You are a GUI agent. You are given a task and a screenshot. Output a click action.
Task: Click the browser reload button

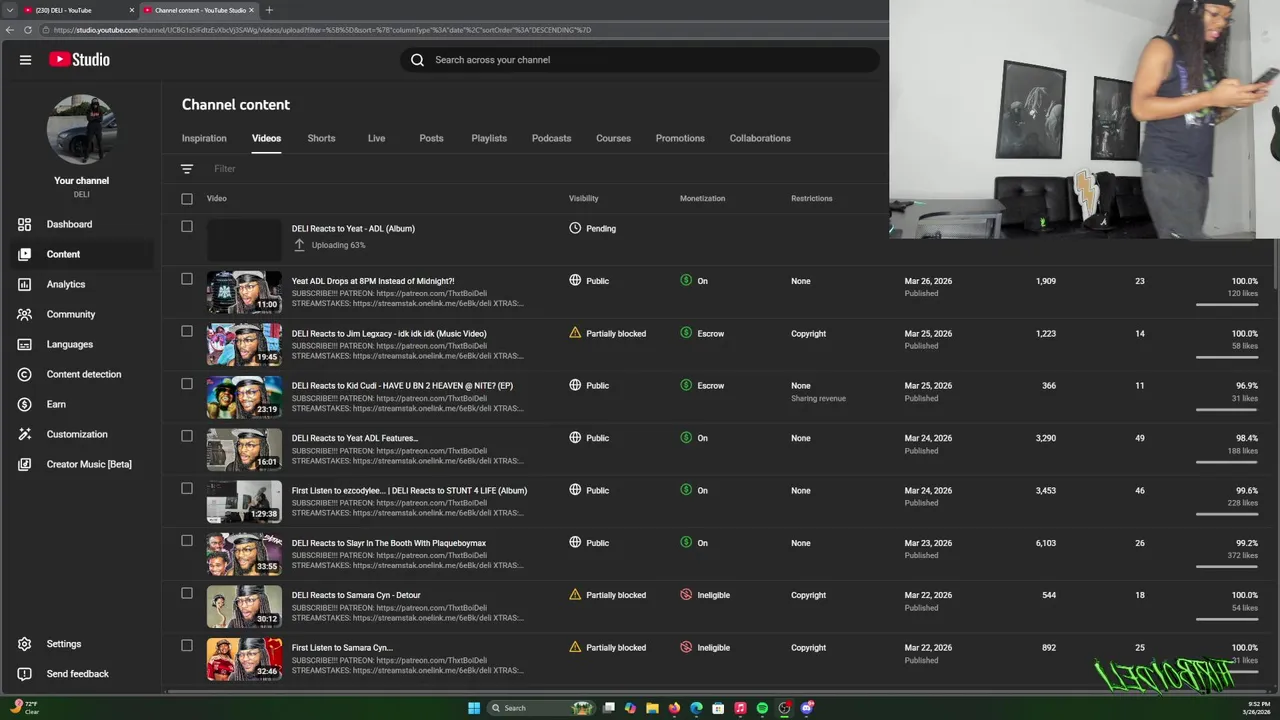28,30
